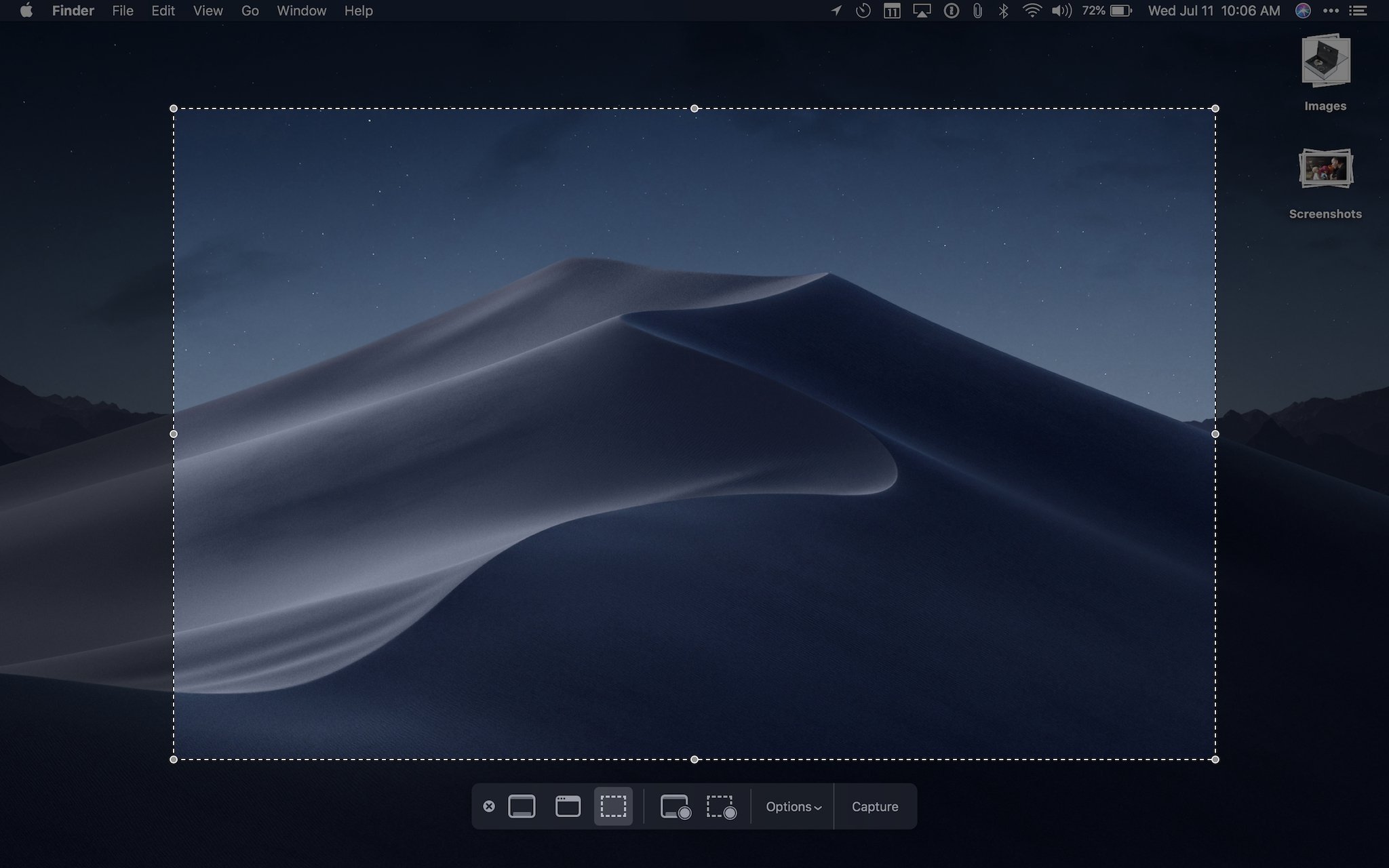Screen dimensions: 1389x868
Task: Select Capture Selected Window icon
Action: (x=568, y=806)
